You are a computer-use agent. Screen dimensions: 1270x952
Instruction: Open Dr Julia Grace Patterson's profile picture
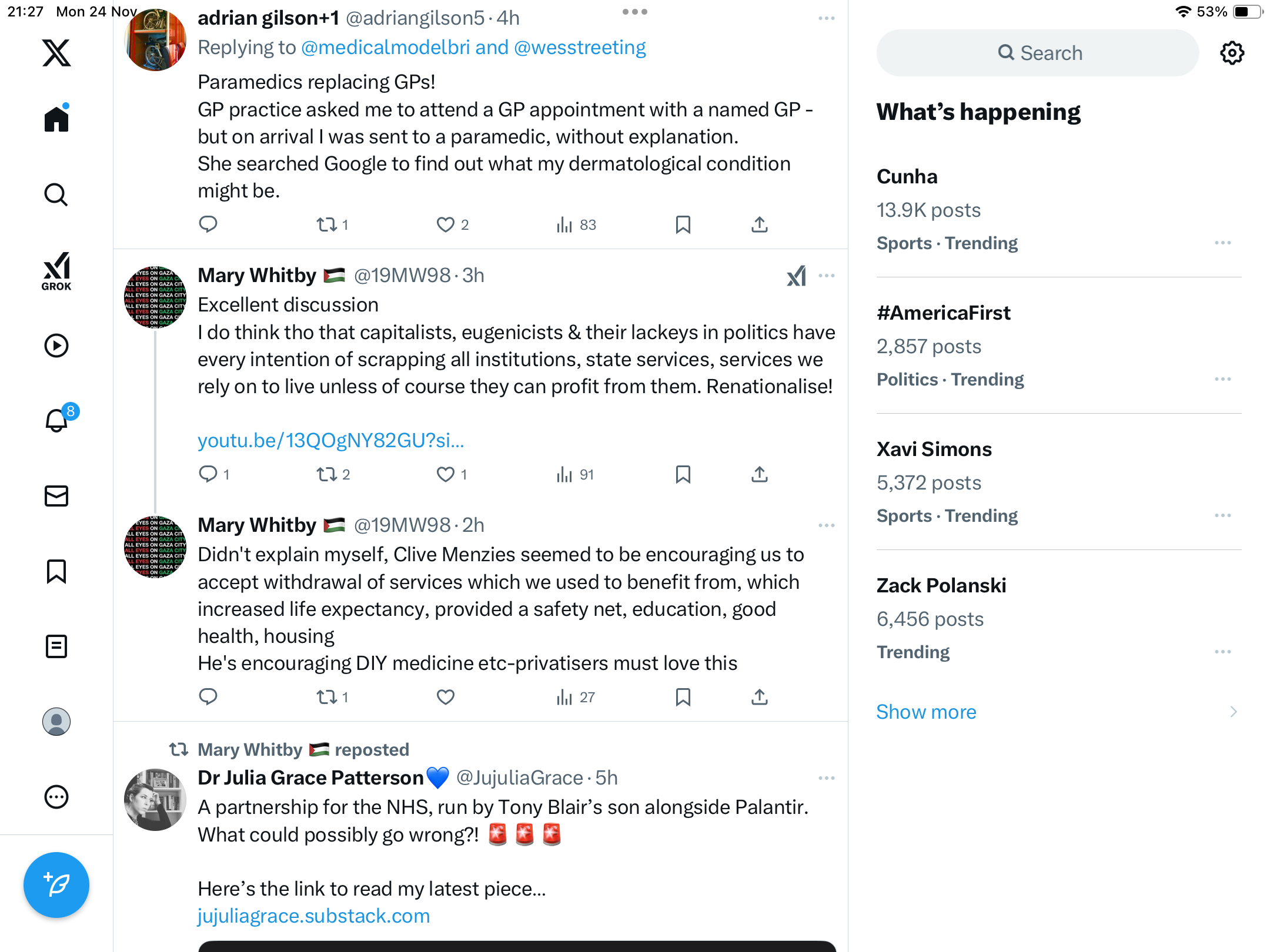click(x=155, y=799)
